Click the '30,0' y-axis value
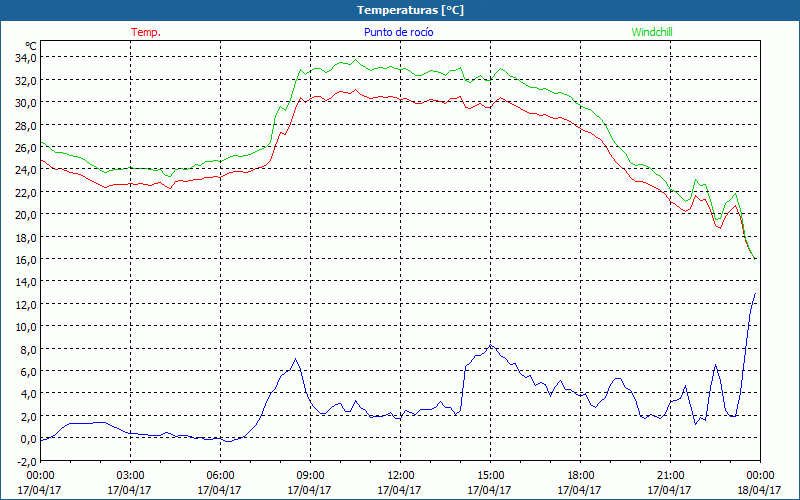800x500 pixels. [26, 103]
